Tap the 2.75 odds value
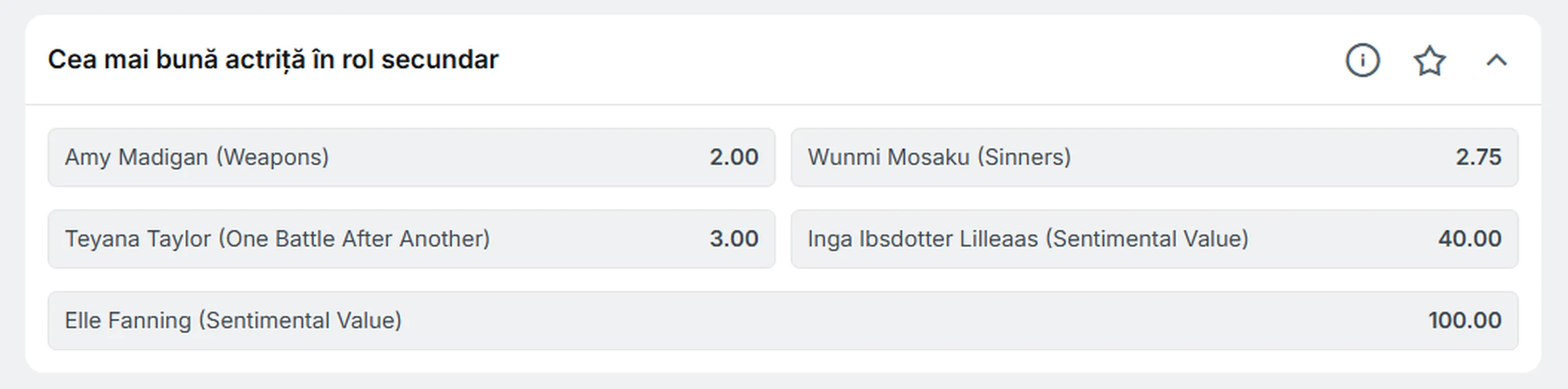Image resolution: width=1568 pixels, height=389 pixels. tap(1478, 157)
